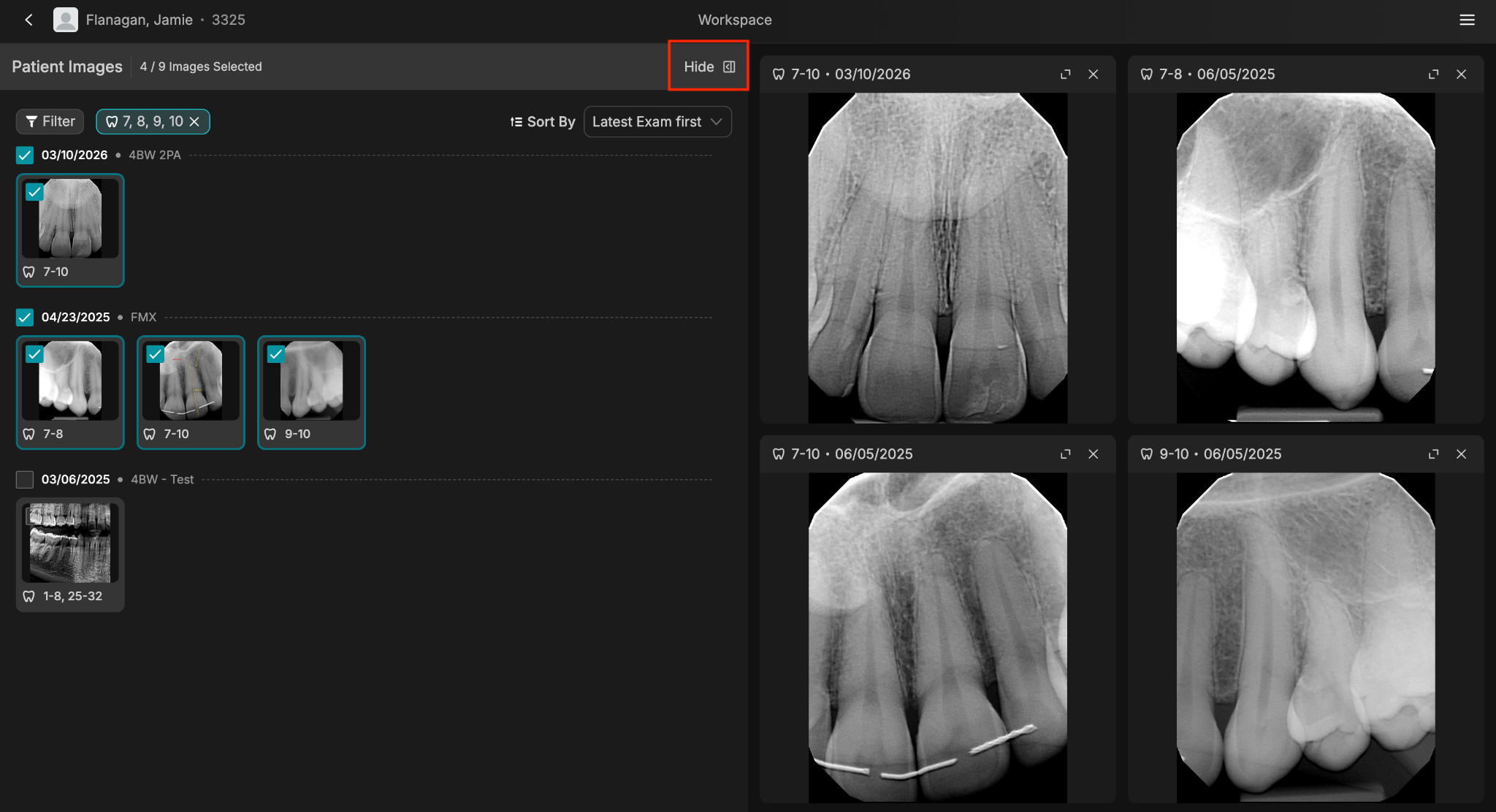Deselect the 7-10 thumbnail in 03/10/2026 exam
This screenshot has height=812, width=1496.
(34, 192)
